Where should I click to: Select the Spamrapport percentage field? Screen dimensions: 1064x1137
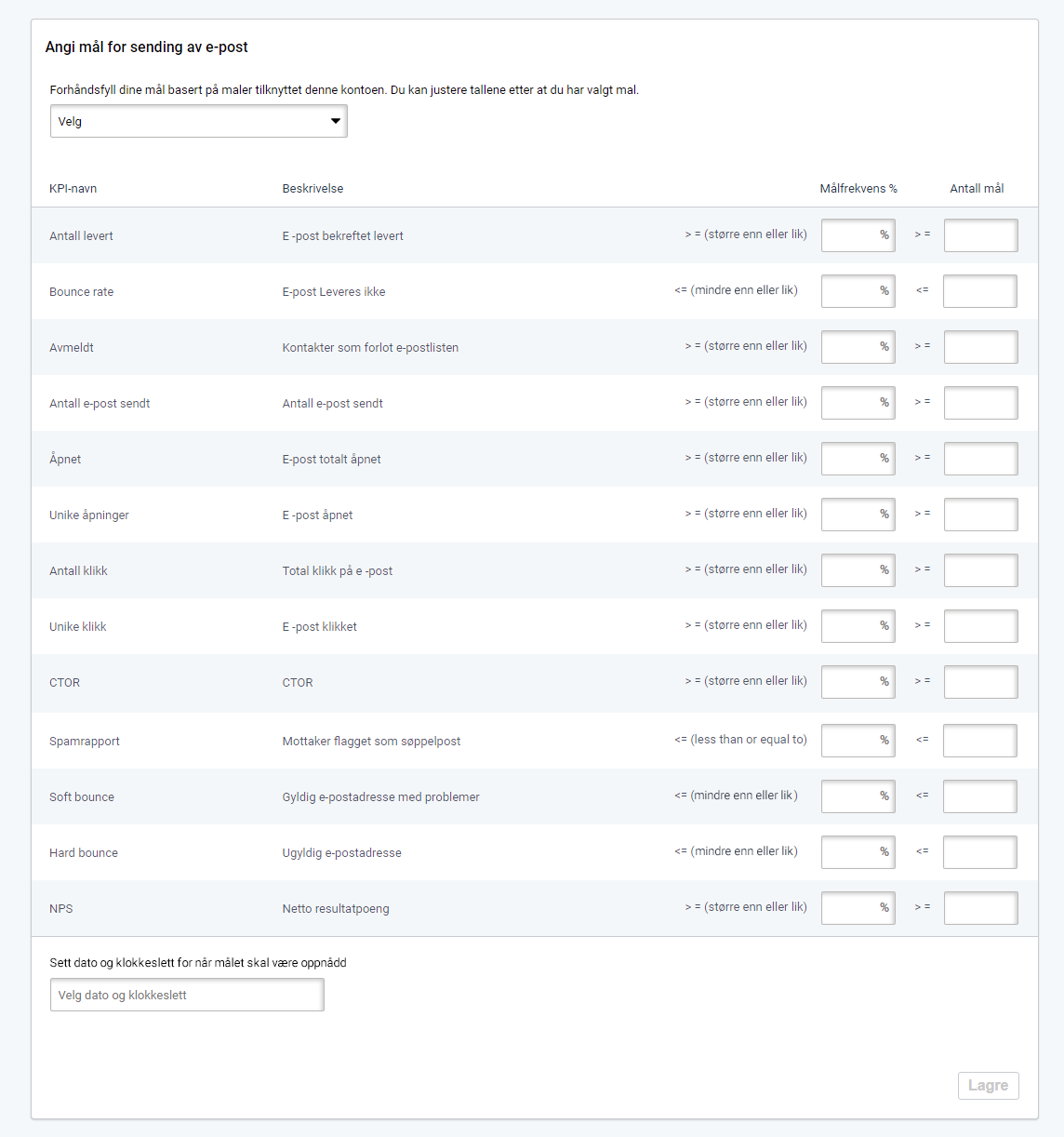pos(858,741)
